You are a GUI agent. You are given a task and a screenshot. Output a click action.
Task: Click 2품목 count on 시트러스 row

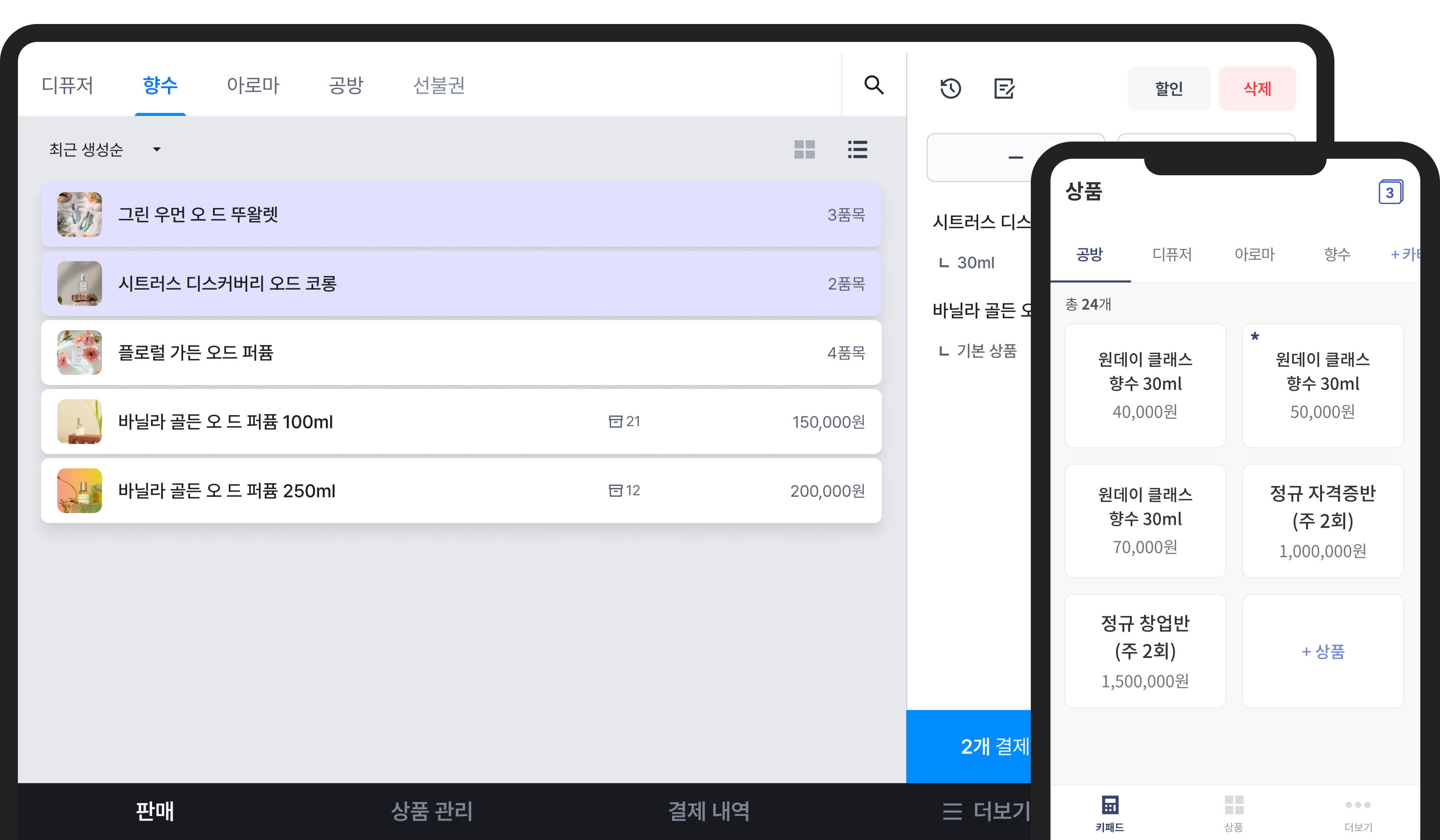tap(846, 284)
